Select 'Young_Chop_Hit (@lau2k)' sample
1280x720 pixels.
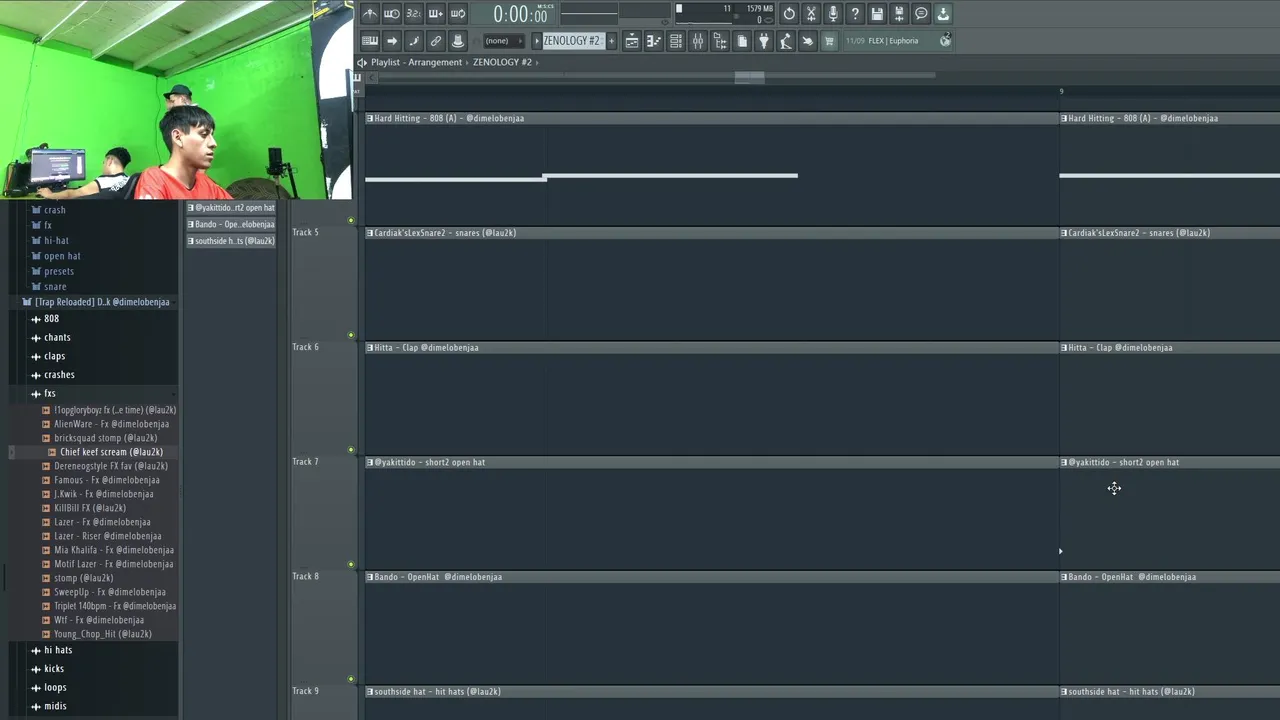tap(102, 634)
